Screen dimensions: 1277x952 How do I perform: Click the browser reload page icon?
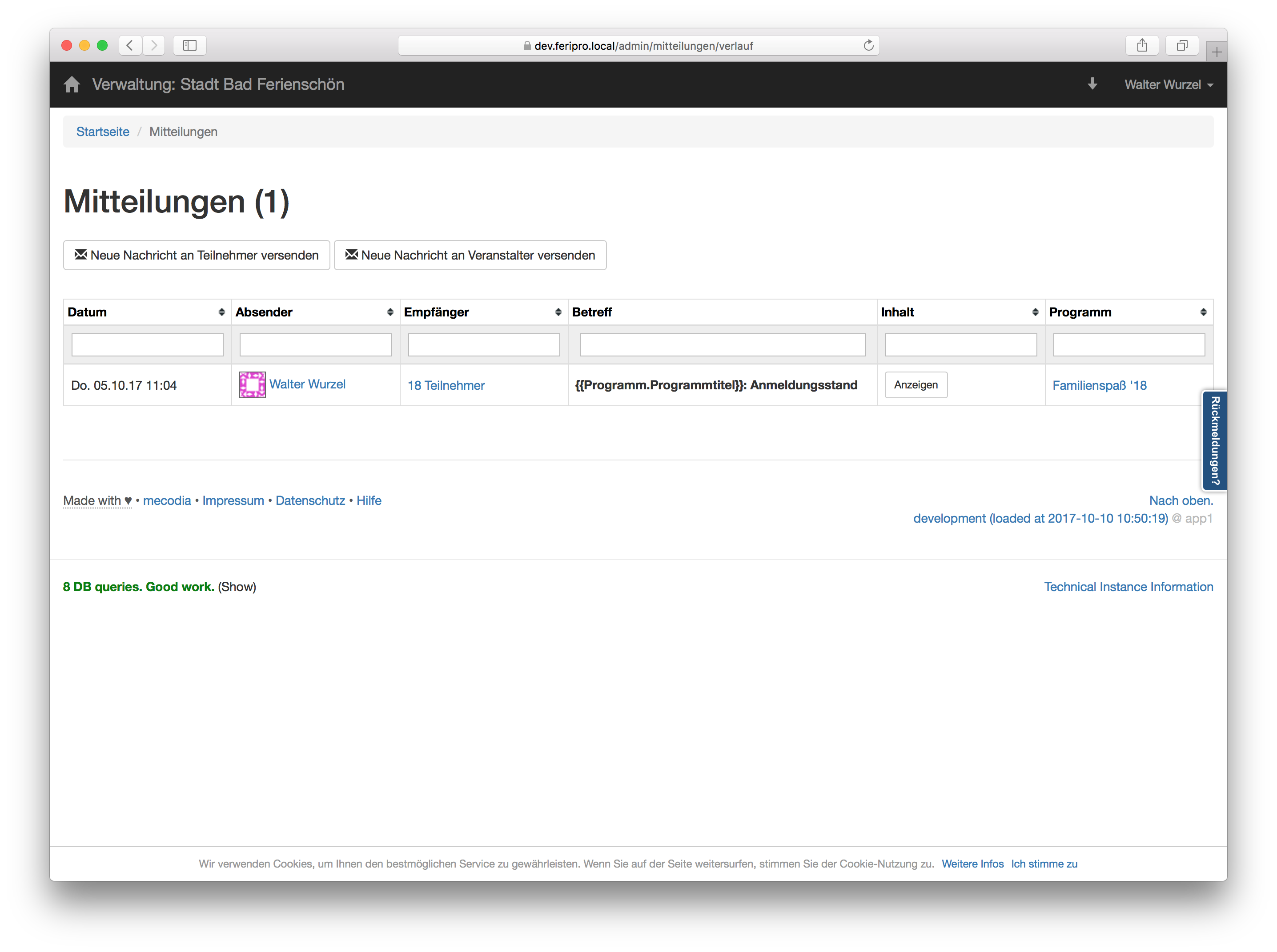[x=868, y=45]
